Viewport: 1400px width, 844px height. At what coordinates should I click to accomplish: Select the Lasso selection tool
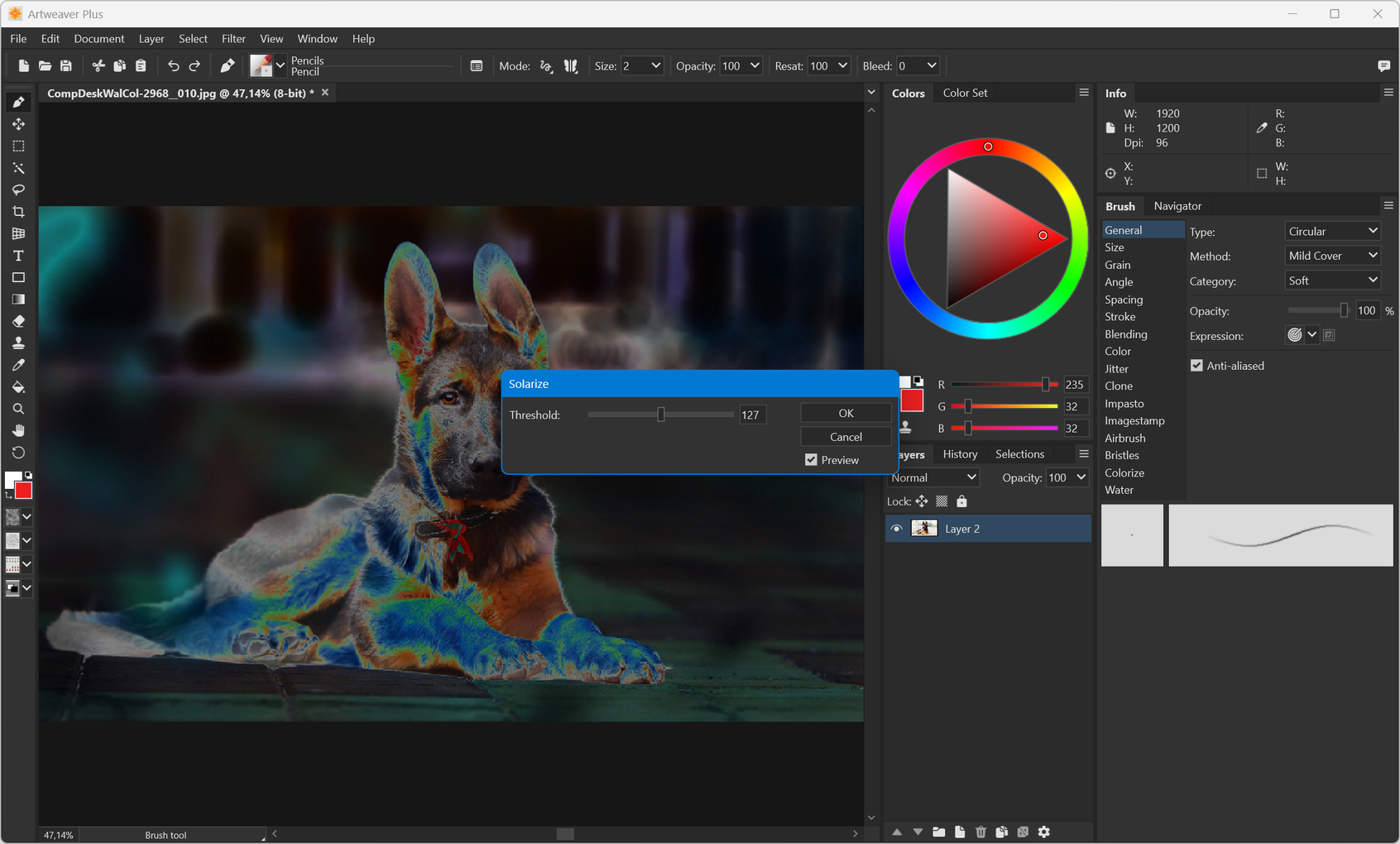18,190
